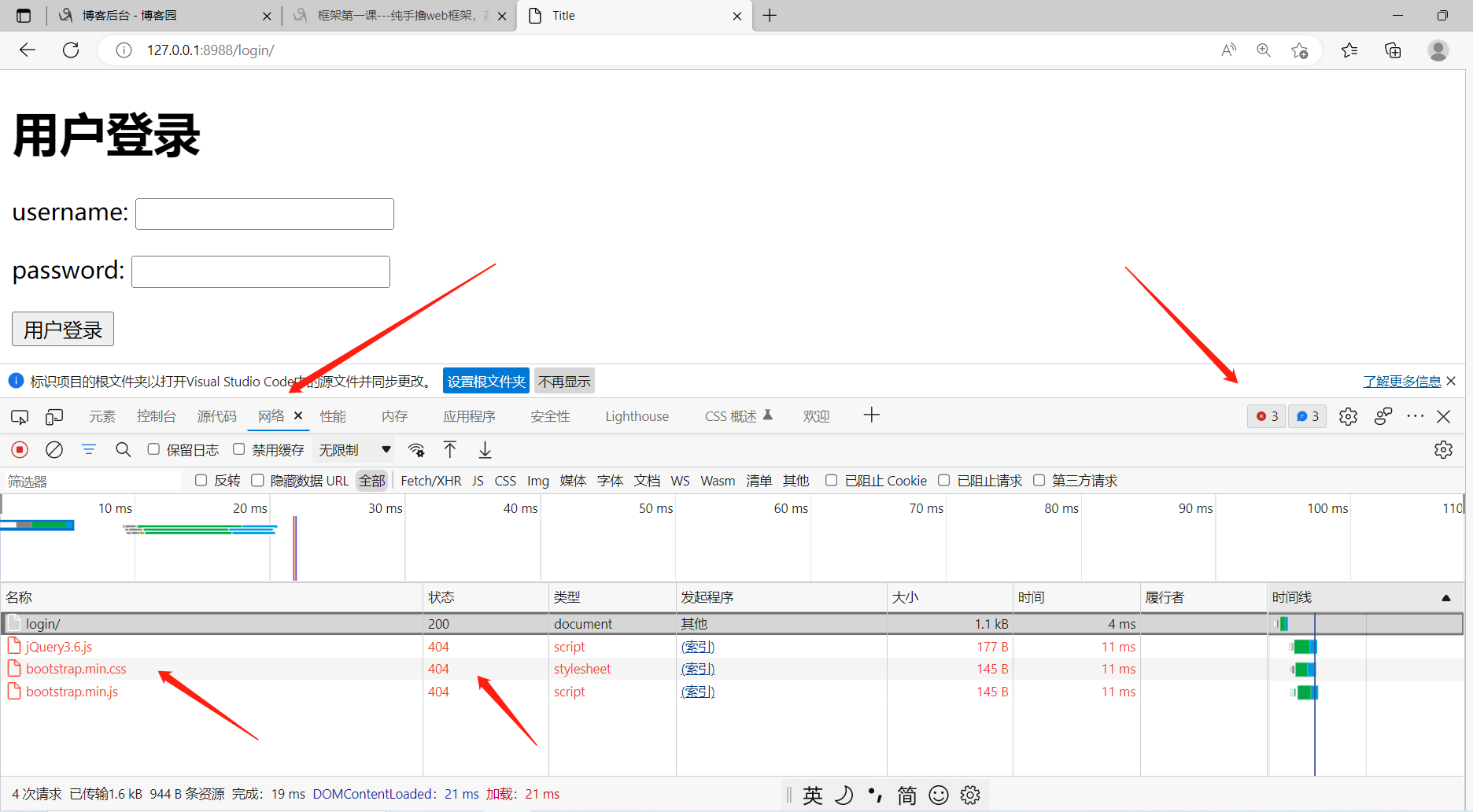Clear the network log
1473x812 pixels.
point(54,449)
